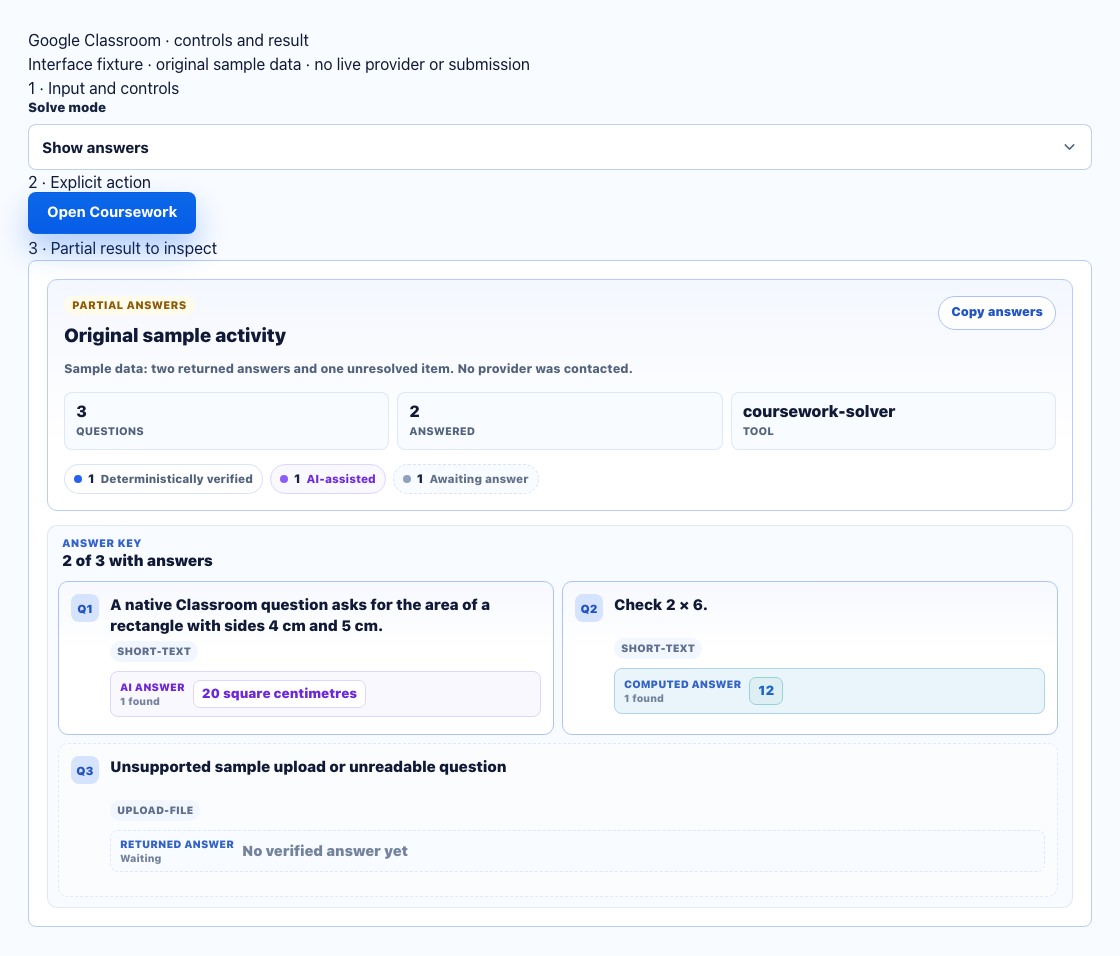Click the AI ANSWER label
The image size is (1120, 956).
[x=152, y=687]
